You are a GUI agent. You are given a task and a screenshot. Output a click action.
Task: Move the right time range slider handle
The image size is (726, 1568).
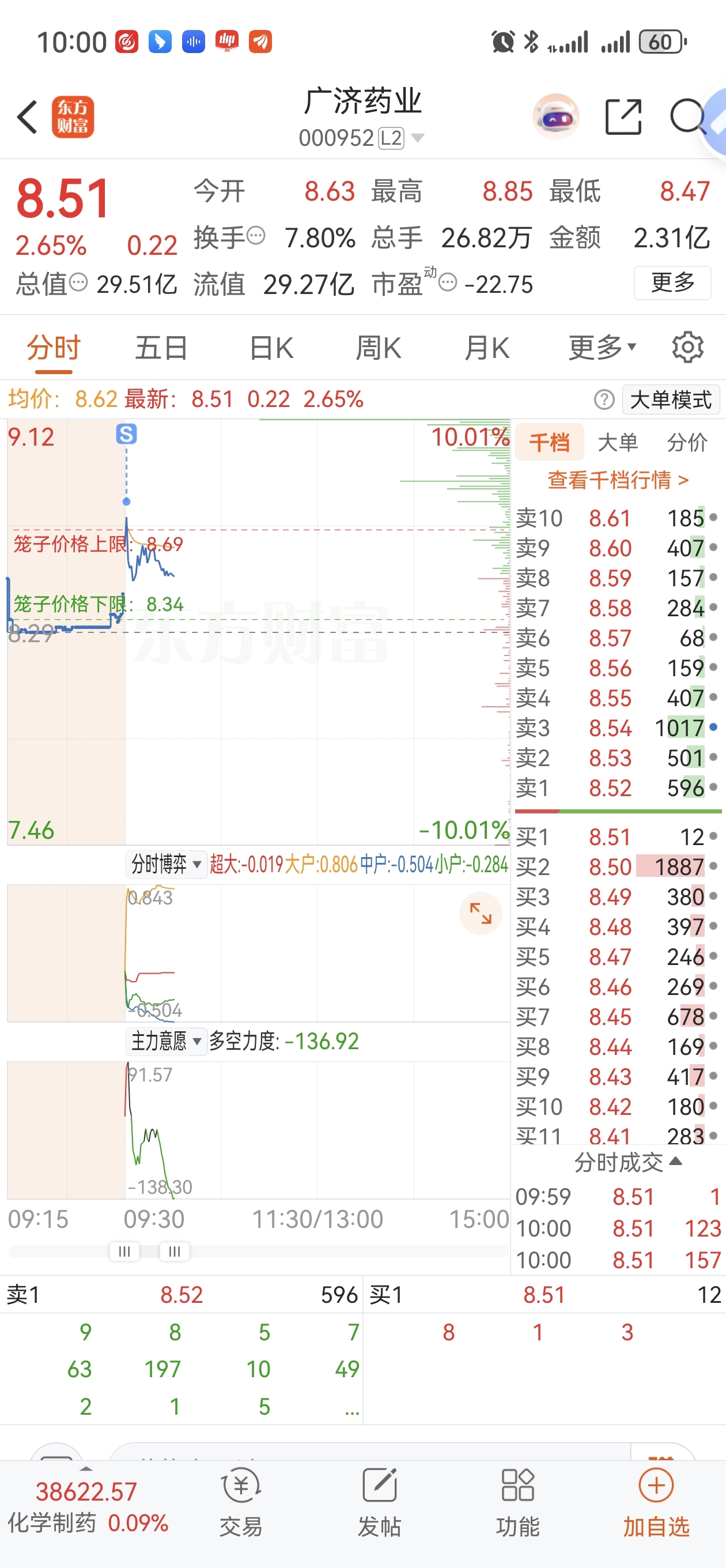click(174, 1252)
